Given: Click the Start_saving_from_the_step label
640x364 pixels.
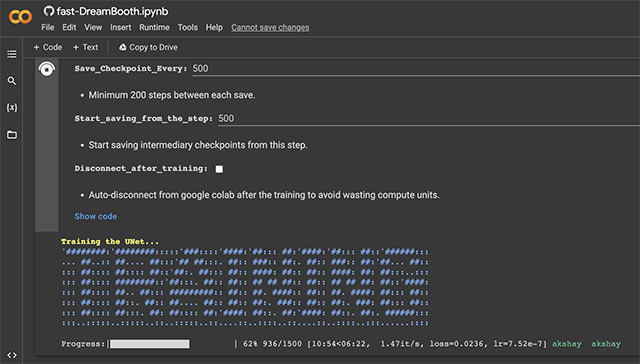Looking at the screenshot, I should point(144,119).
